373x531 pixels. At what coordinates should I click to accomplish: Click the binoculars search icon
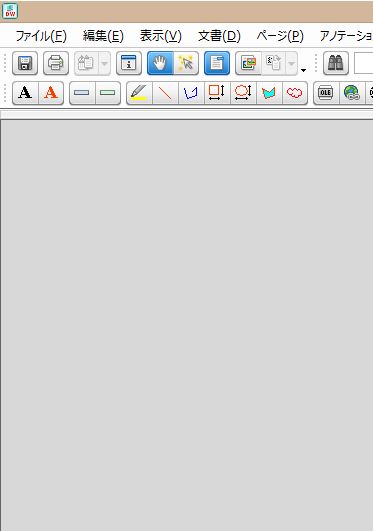click(336, 63)
